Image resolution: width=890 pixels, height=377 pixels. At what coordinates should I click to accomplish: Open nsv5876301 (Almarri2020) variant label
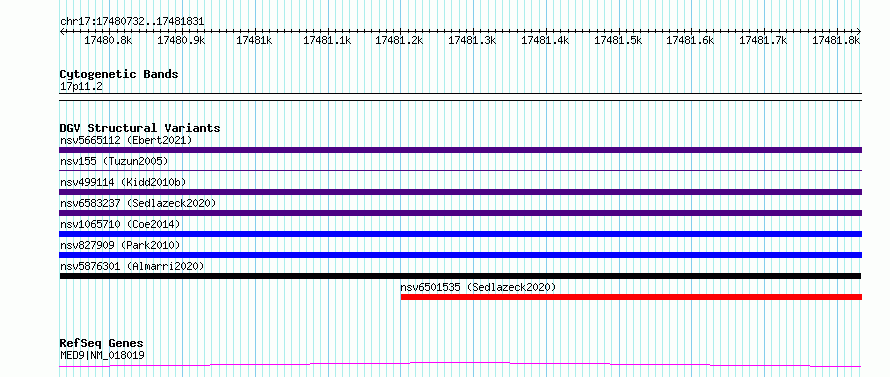click(132, 266)
